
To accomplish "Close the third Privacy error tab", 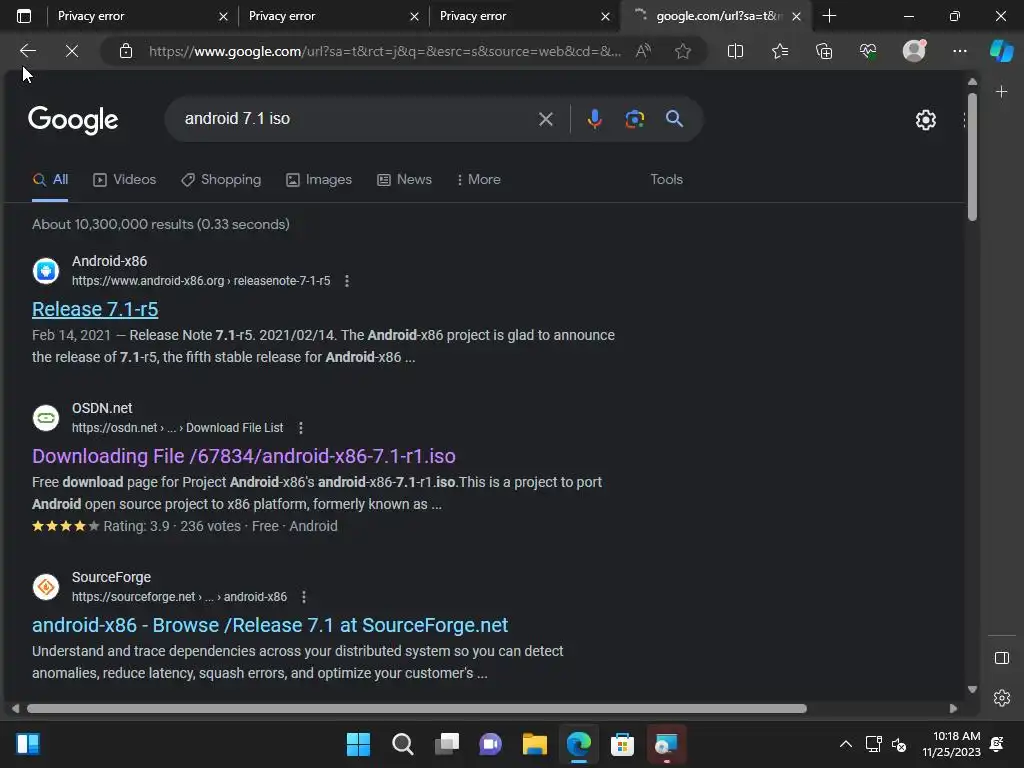I will pos(605,16).
